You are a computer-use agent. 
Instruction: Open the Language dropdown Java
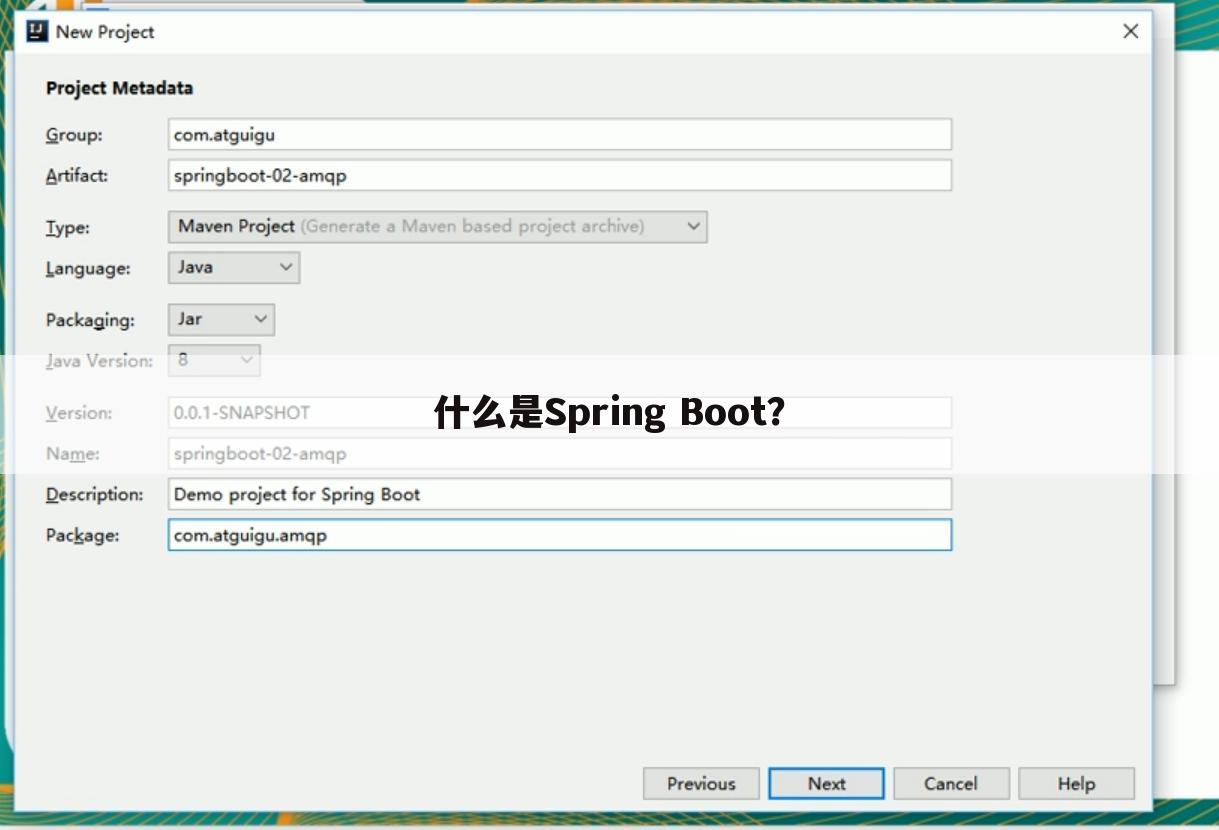[x=233, y=267]
